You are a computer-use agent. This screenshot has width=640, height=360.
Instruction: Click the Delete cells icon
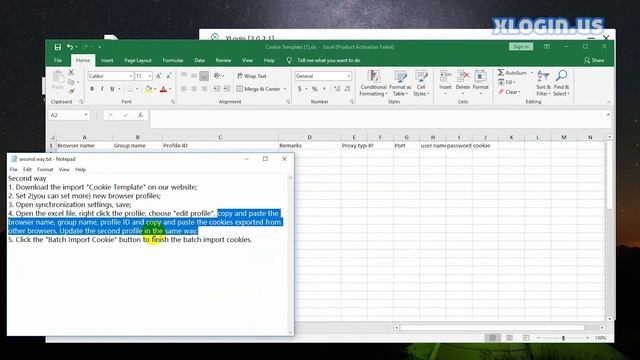(x=463, y=76)
